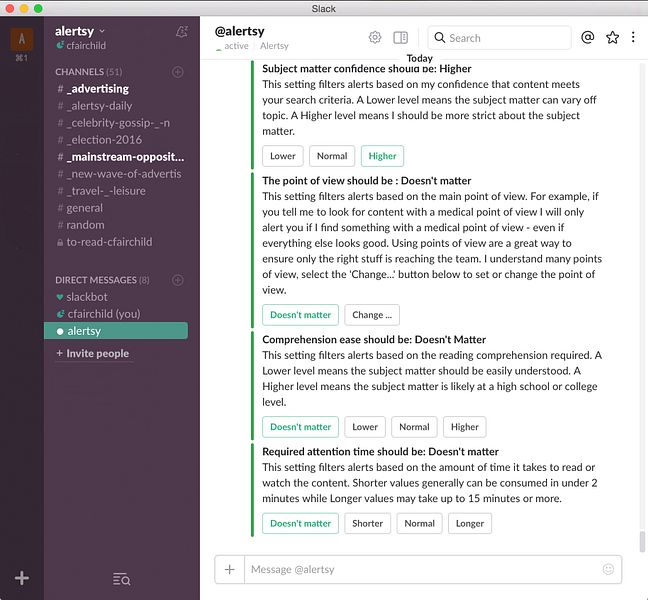The image size is (648, 600).
Task: Set attention time to Longer
Action: (x=470, y=524)
